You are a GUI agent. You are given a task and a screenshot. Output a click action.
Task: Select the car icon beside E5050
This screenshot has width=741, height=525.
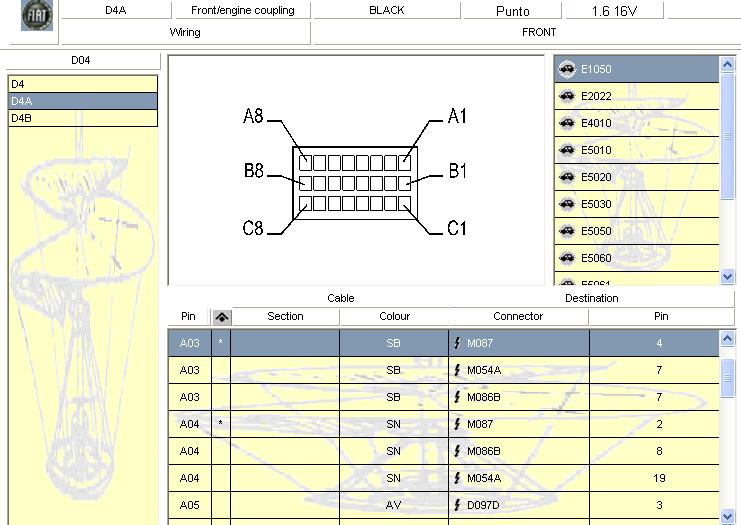[567, 231]
